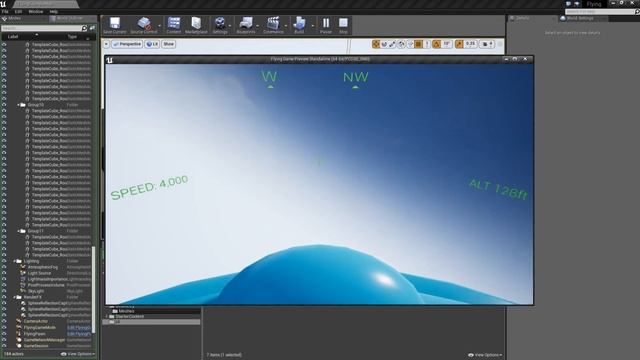Open the Settings toolbar icon
The image size is (640, 360).
tap(220, 25)
